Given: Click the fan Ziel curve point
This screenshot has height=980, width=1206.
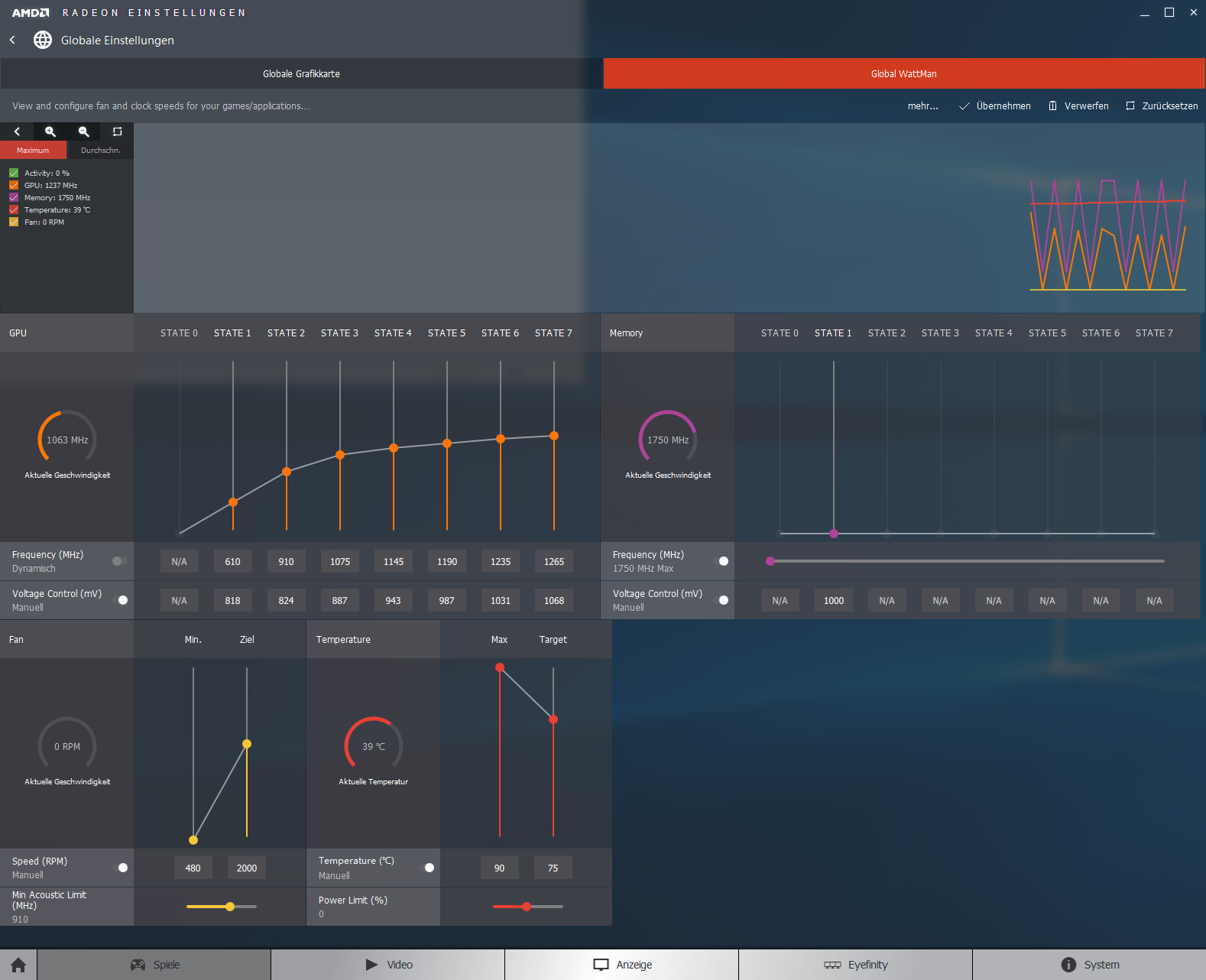Looking at the screenshot, I should (247, 744).
